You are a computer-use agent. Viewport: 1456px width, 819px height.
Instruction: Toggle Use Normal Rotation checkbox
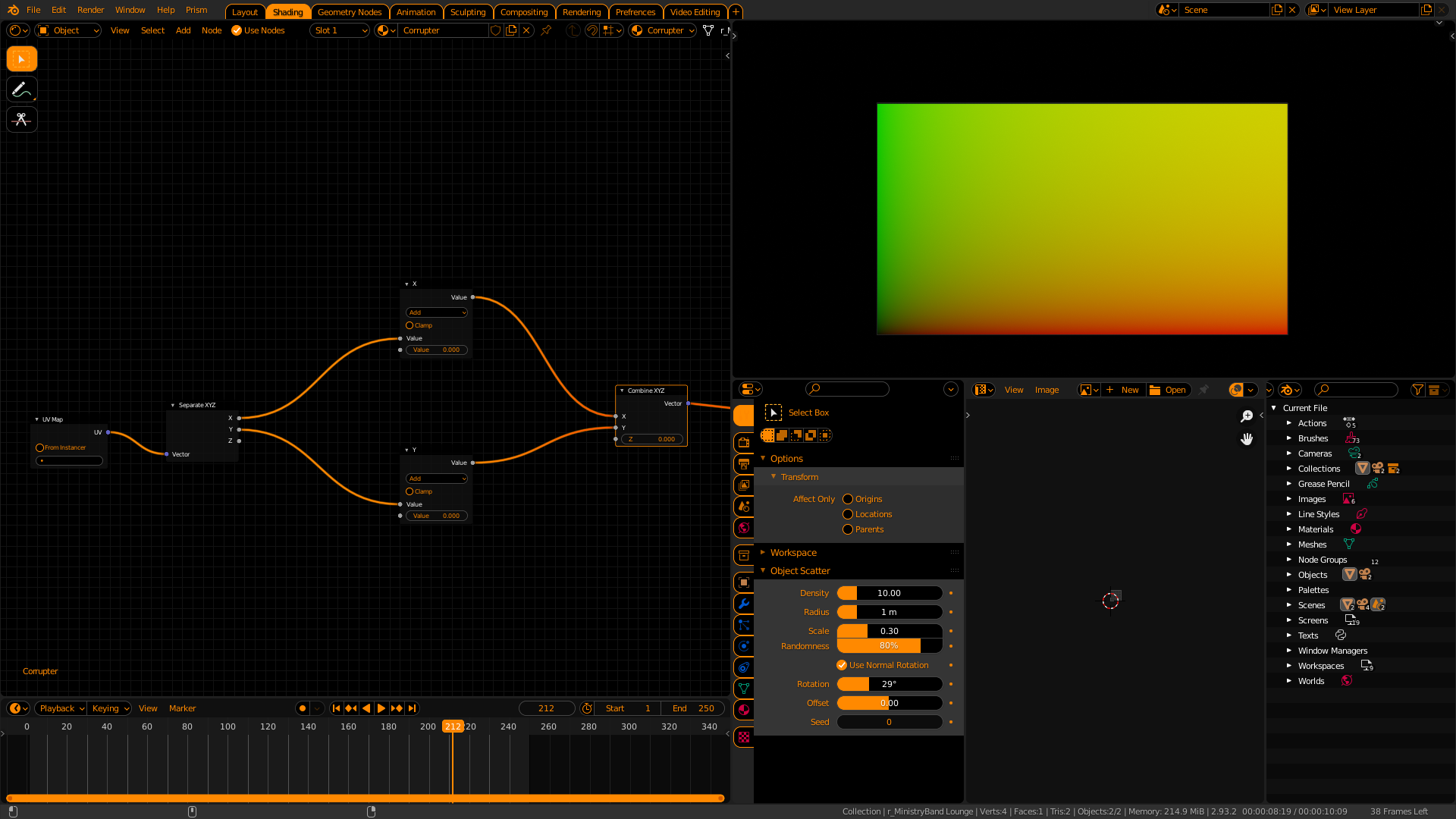(x=842, y=665)
